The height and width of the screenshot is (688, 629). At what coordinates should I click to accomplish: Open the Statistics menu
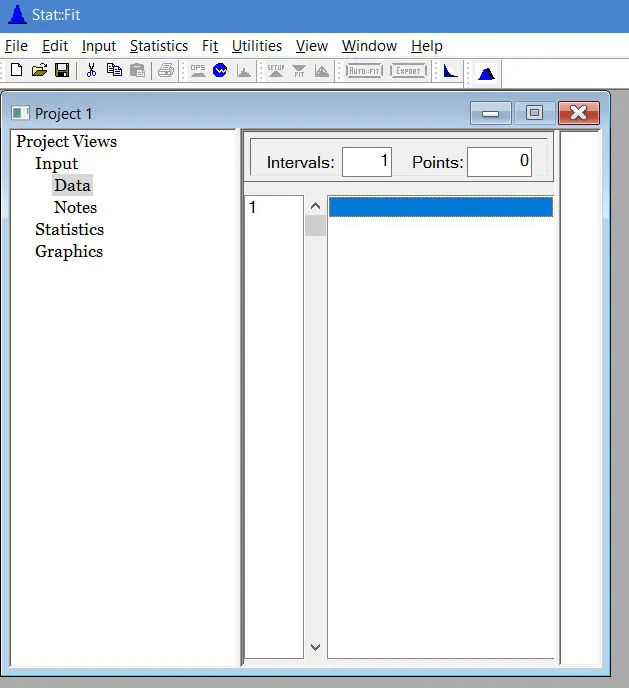pos(159,46)
